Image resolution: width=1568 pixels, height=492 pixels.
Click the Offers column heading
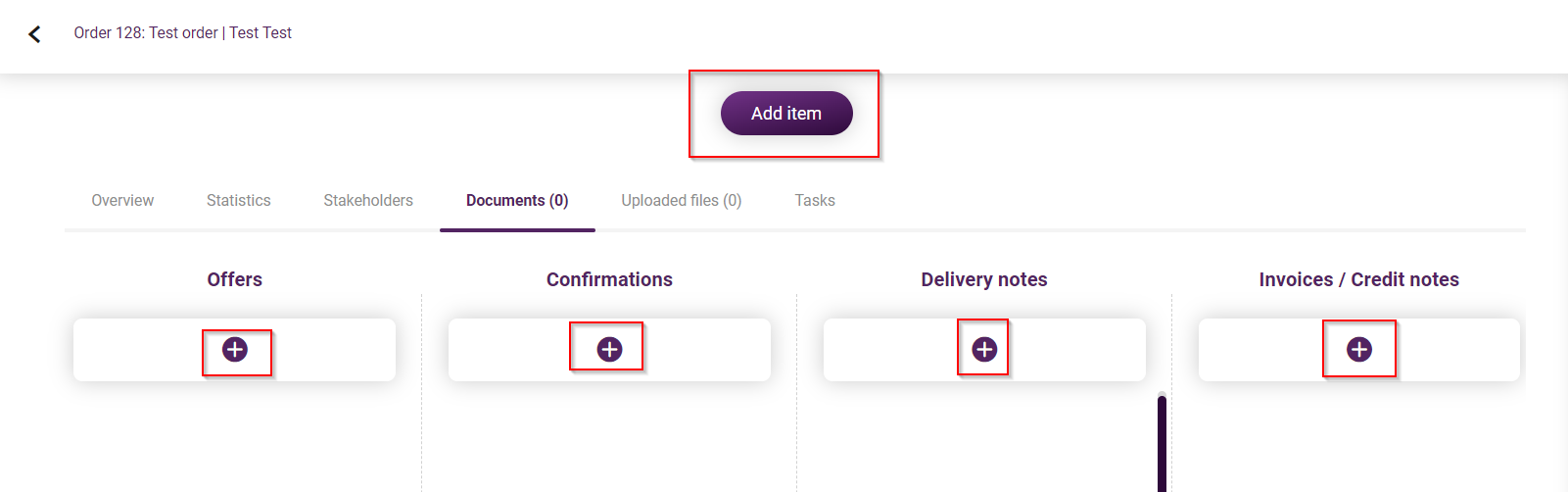pos(235,279)
